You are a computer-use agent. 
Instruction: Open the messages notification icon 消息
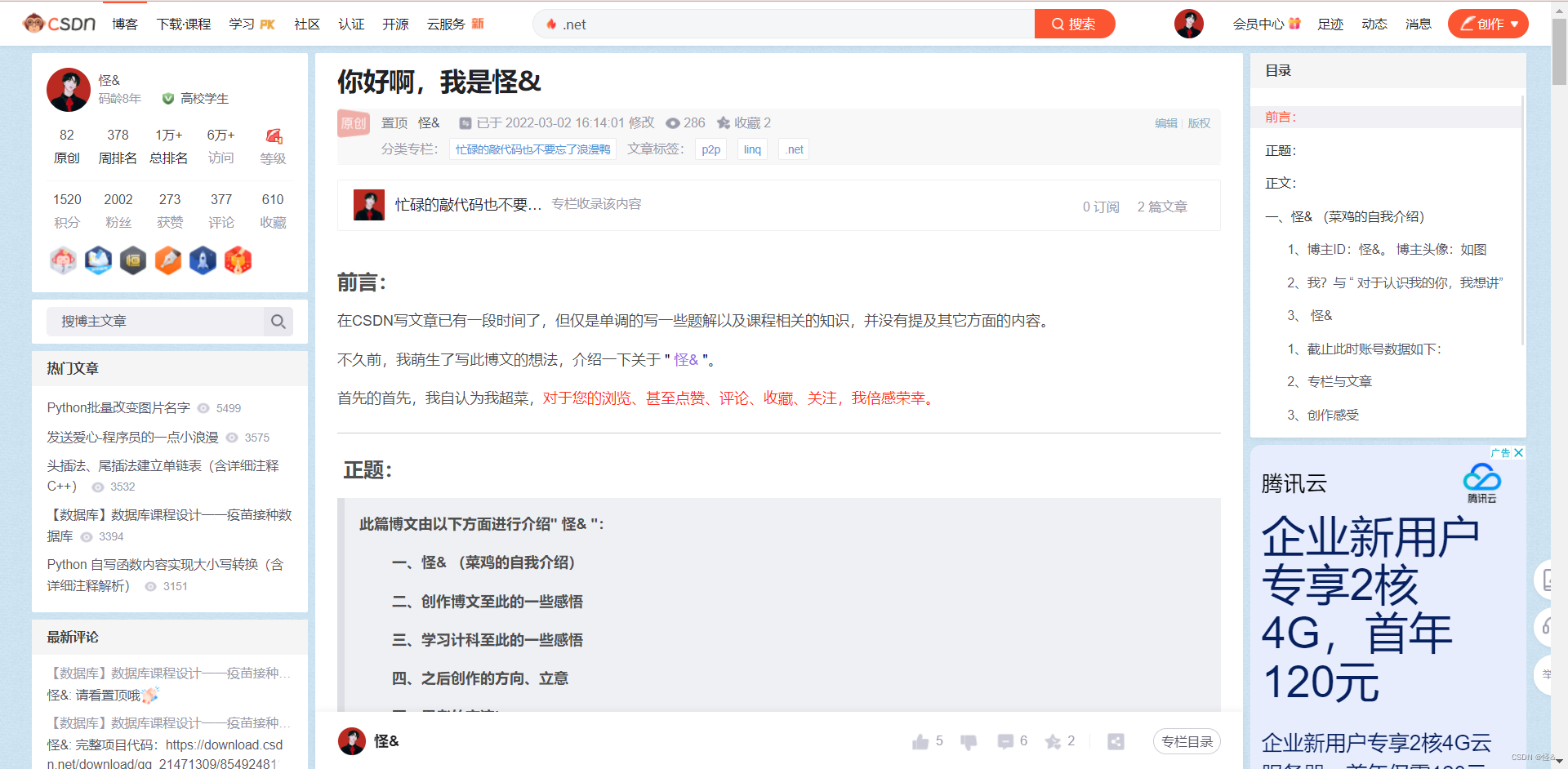pos(1419,24)
